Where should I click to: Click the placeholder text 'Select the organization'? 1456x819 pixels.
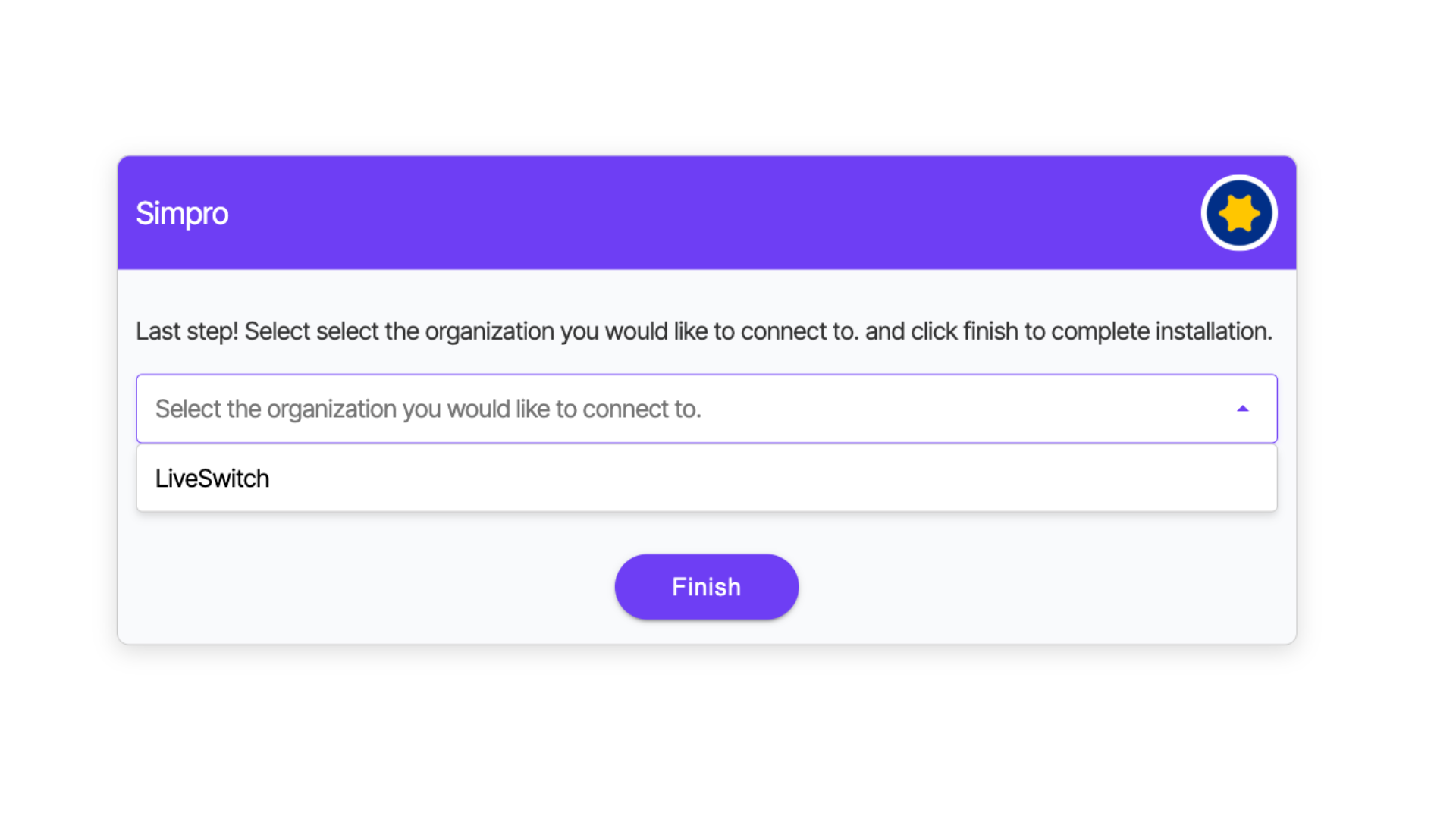tap(276, 409)
